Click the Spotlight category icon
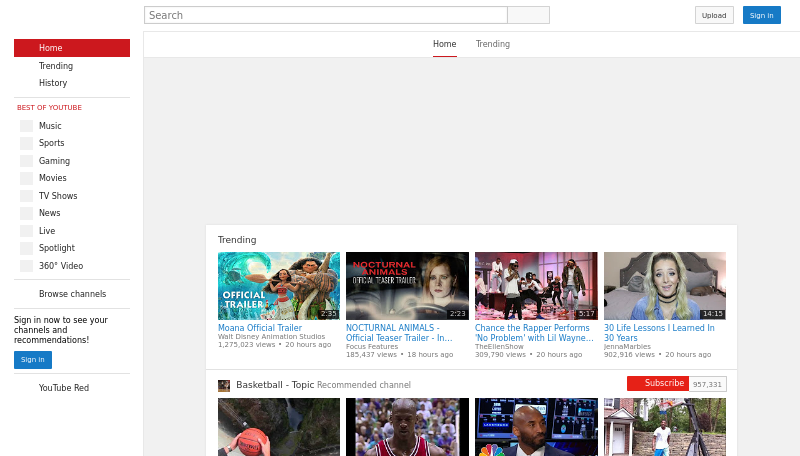 26,248
